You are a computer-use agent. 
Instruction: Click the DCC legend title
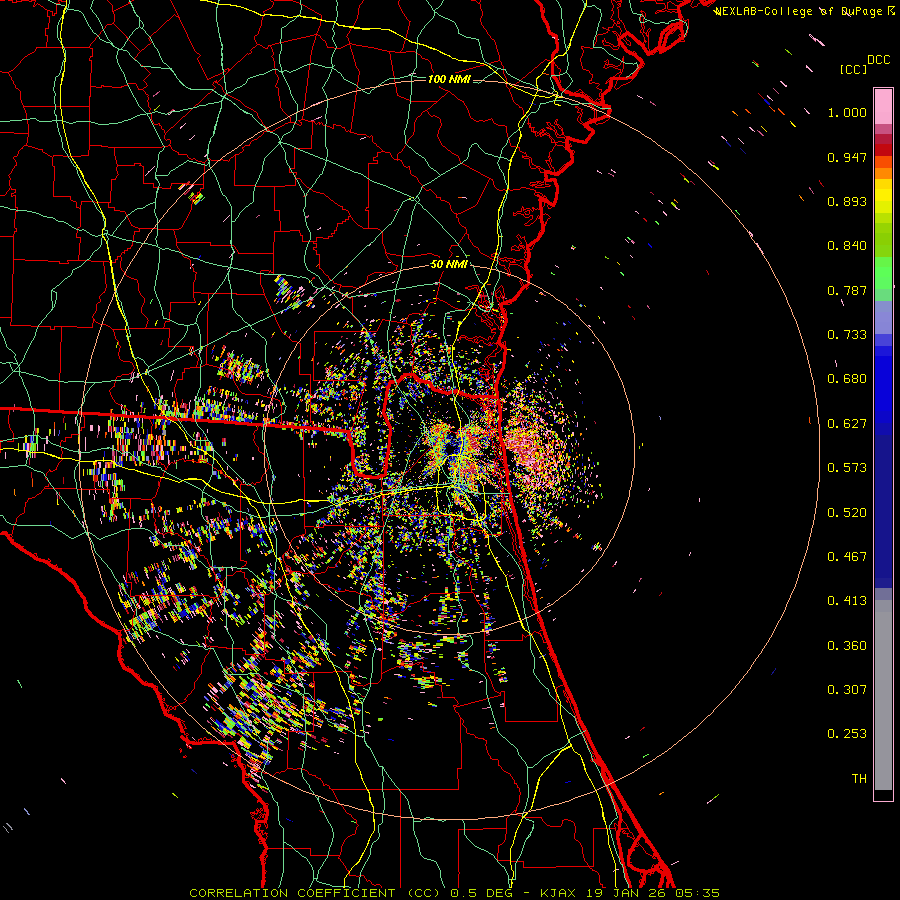(x=879, y=60)
